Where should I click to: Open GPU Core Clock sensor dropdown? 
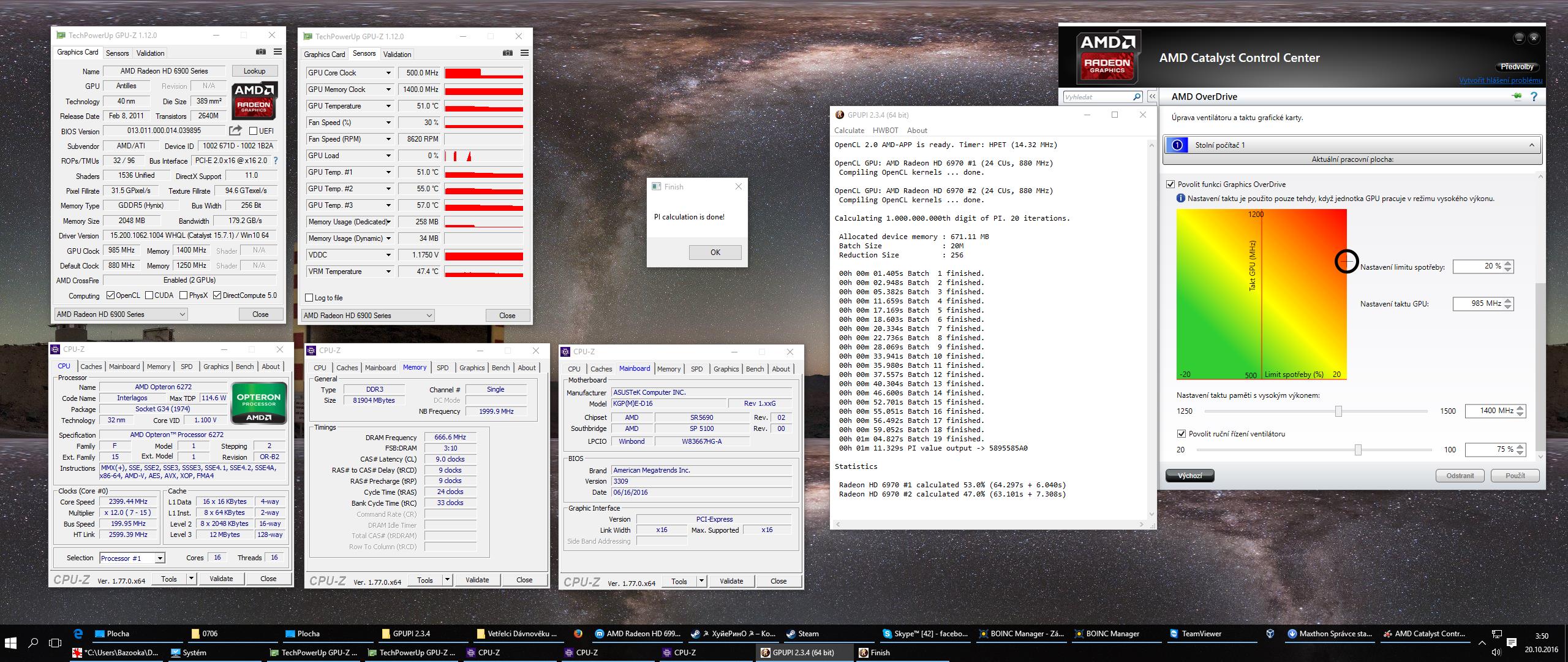388,72
